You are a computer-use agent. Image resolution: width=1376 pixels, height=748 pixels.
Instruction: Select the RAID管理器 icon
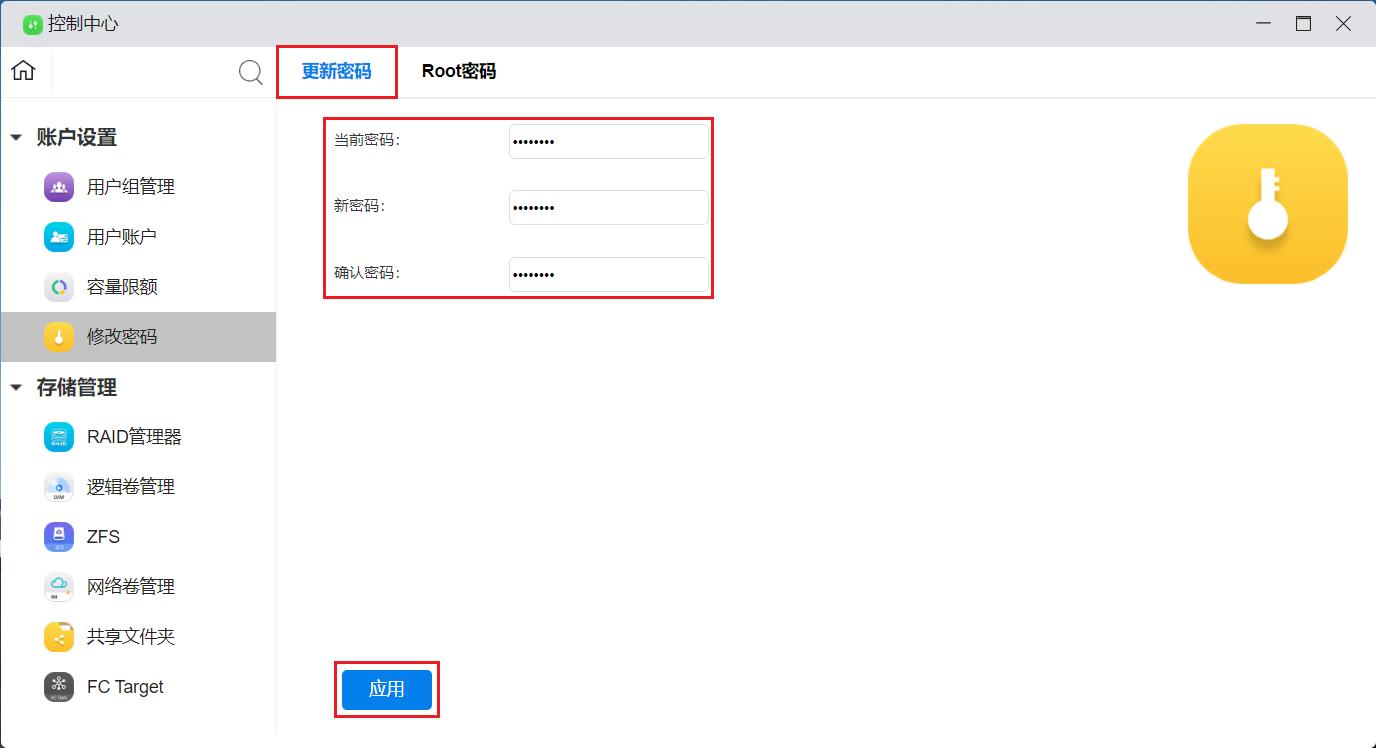tap(59, 437)
